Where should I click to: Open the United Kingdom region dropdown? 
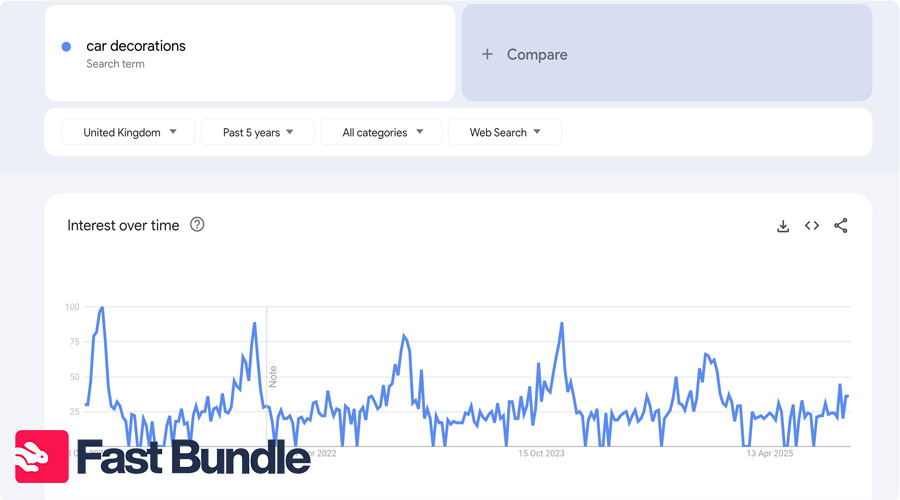click(x=130, y=132)
